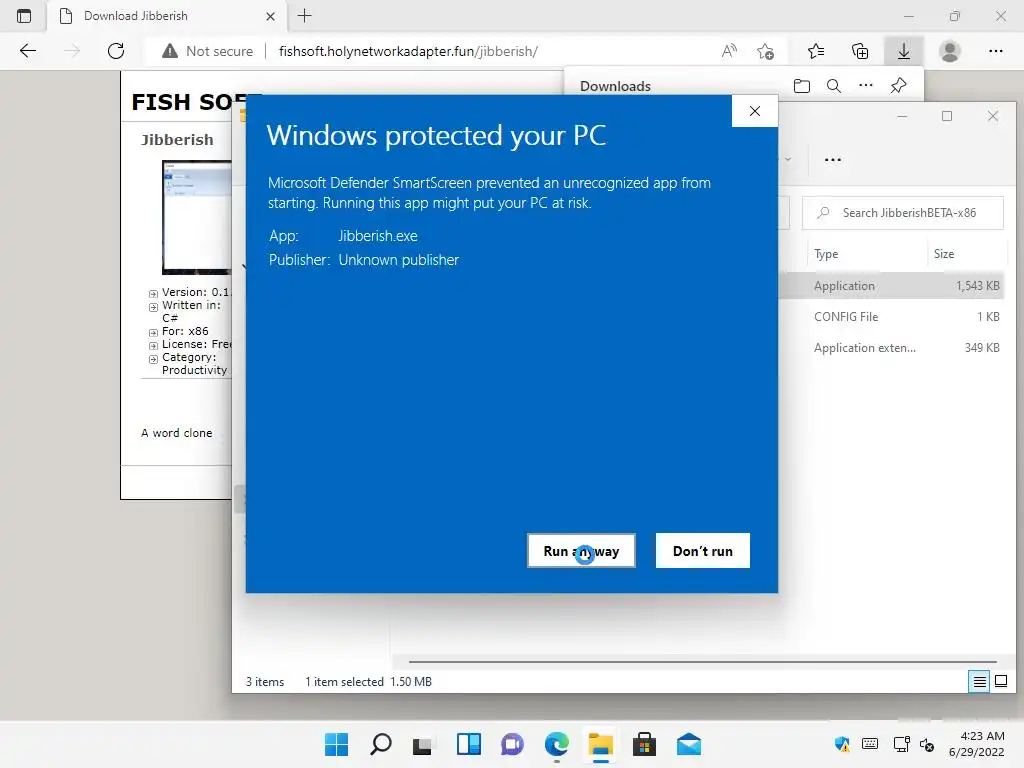
Task: Click the Explorer horizontal scrollbar
Action: (x=703, y=662)
